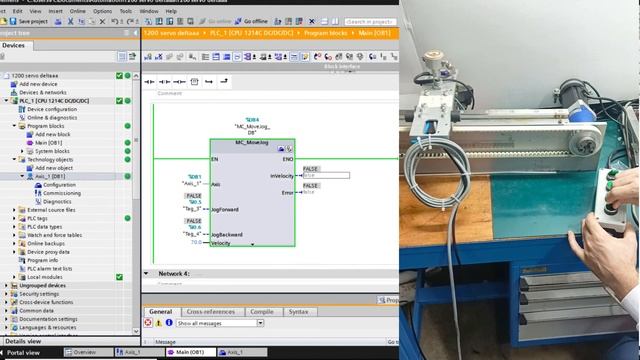Collapse the project tree with arrow icon

136,33
